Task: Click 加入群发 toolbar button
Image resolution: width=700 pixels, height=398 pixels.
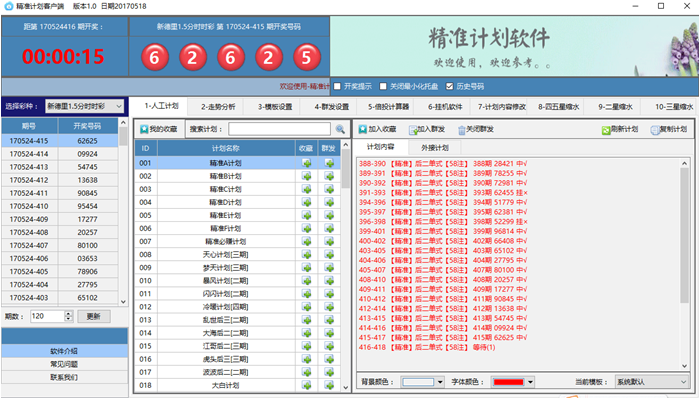Action: [427, 129]
